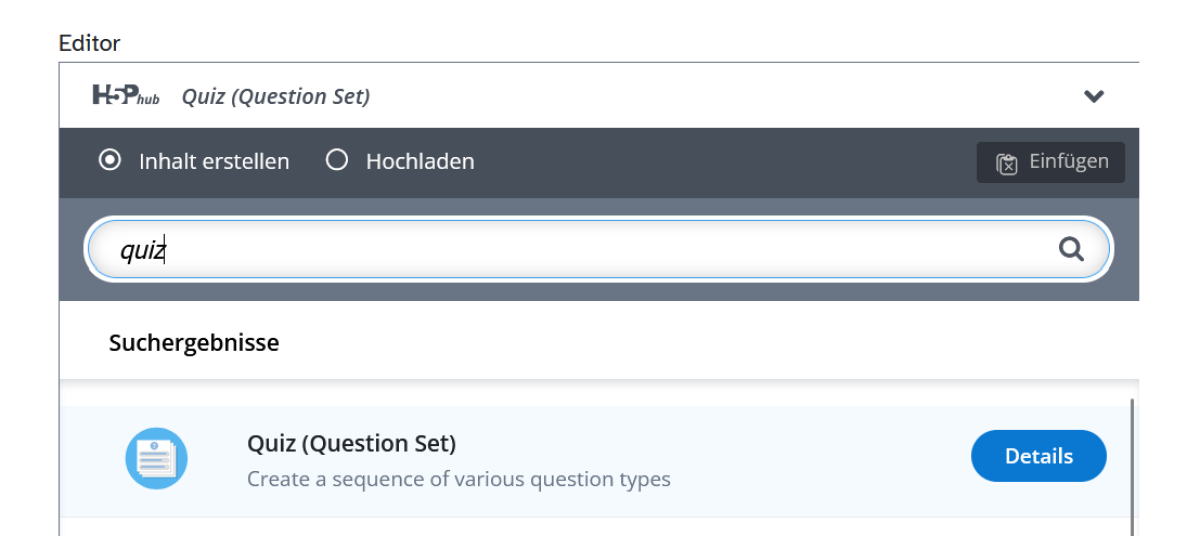Screen dimensions: 1200x536
Task: Click the search magnifier icon
Action: point(1071,249)
